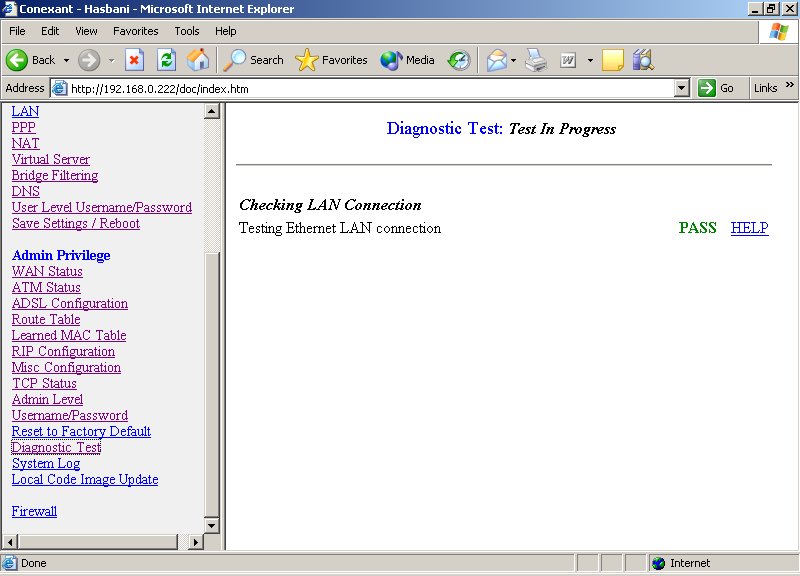Image resolution: width=800 pixels, height=576 pixels.
Task: Open the System Log link
Action: 46,463
